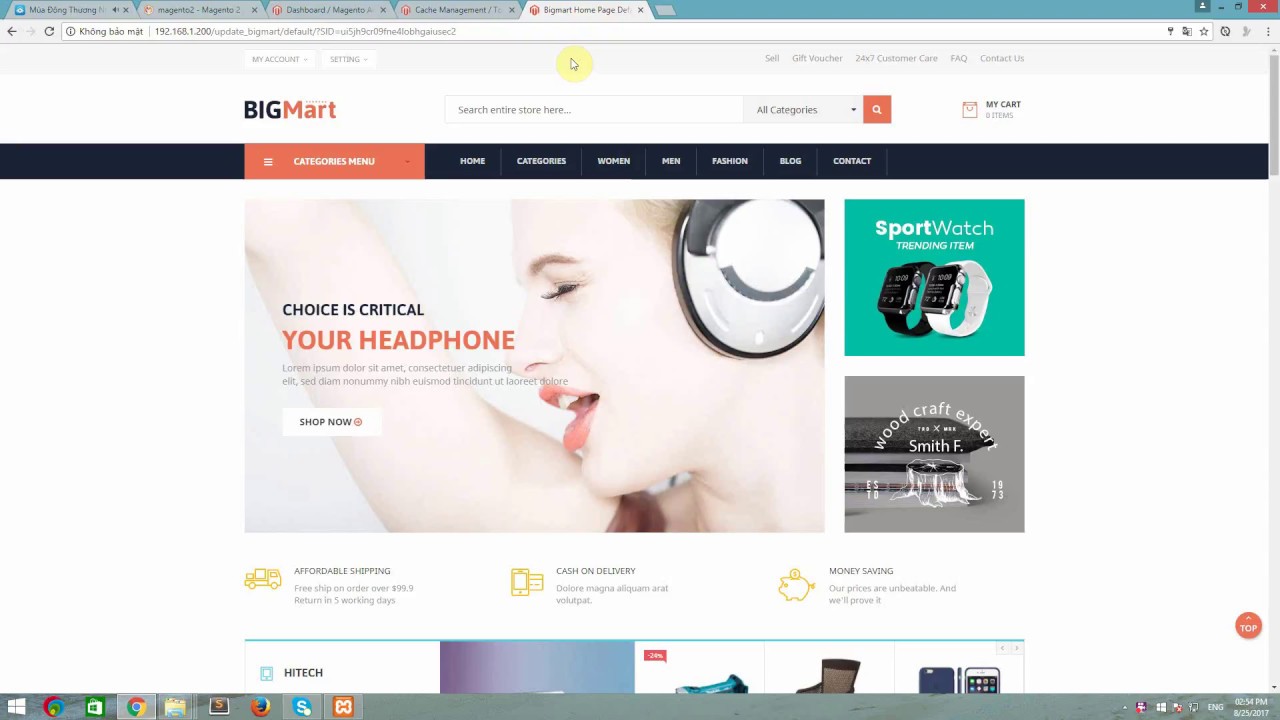Open the My Account dropdown
Screen dimensions: 1280x720
pos(279,59)
